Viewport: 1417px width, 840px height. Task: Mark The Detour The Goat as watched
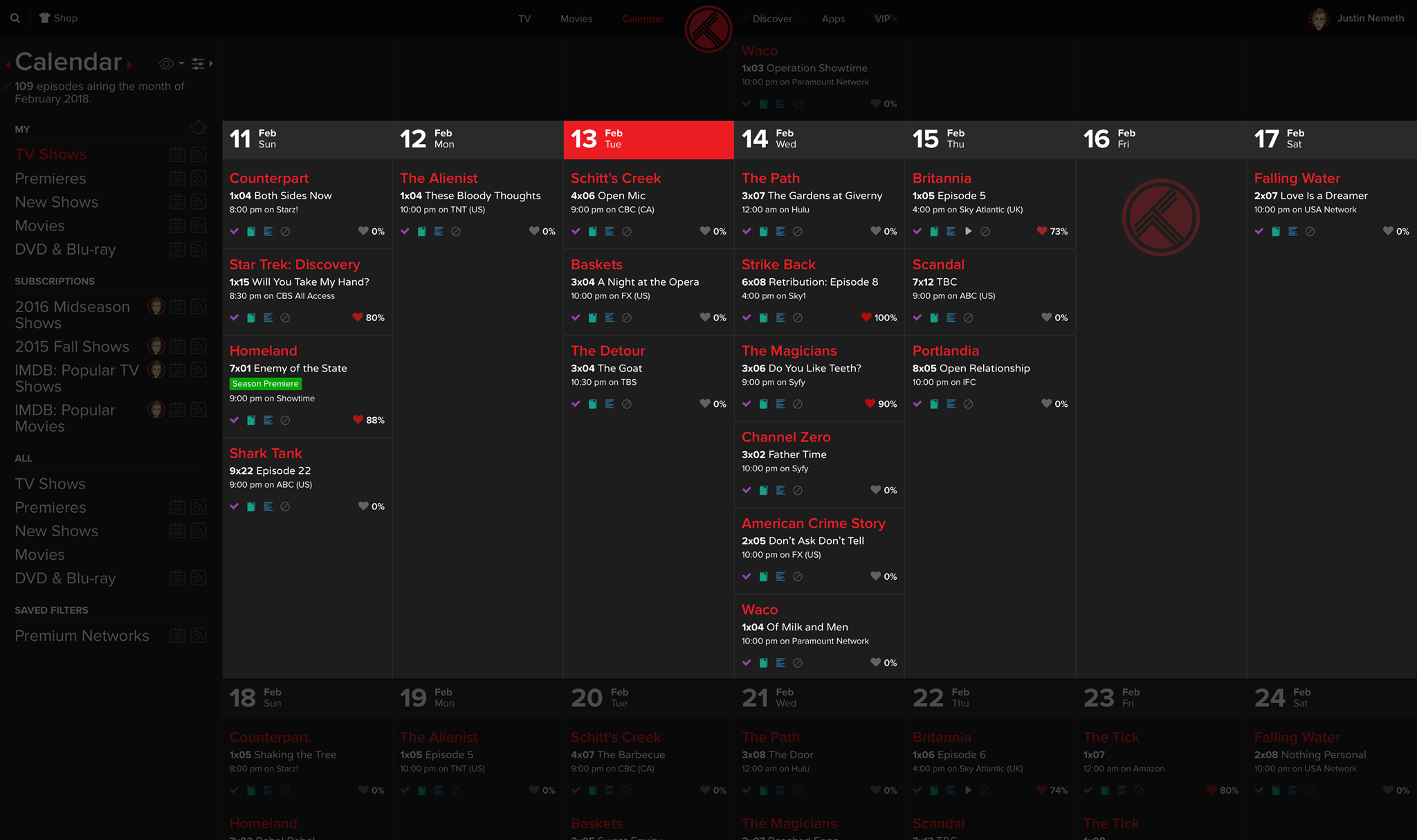[576, 403]
